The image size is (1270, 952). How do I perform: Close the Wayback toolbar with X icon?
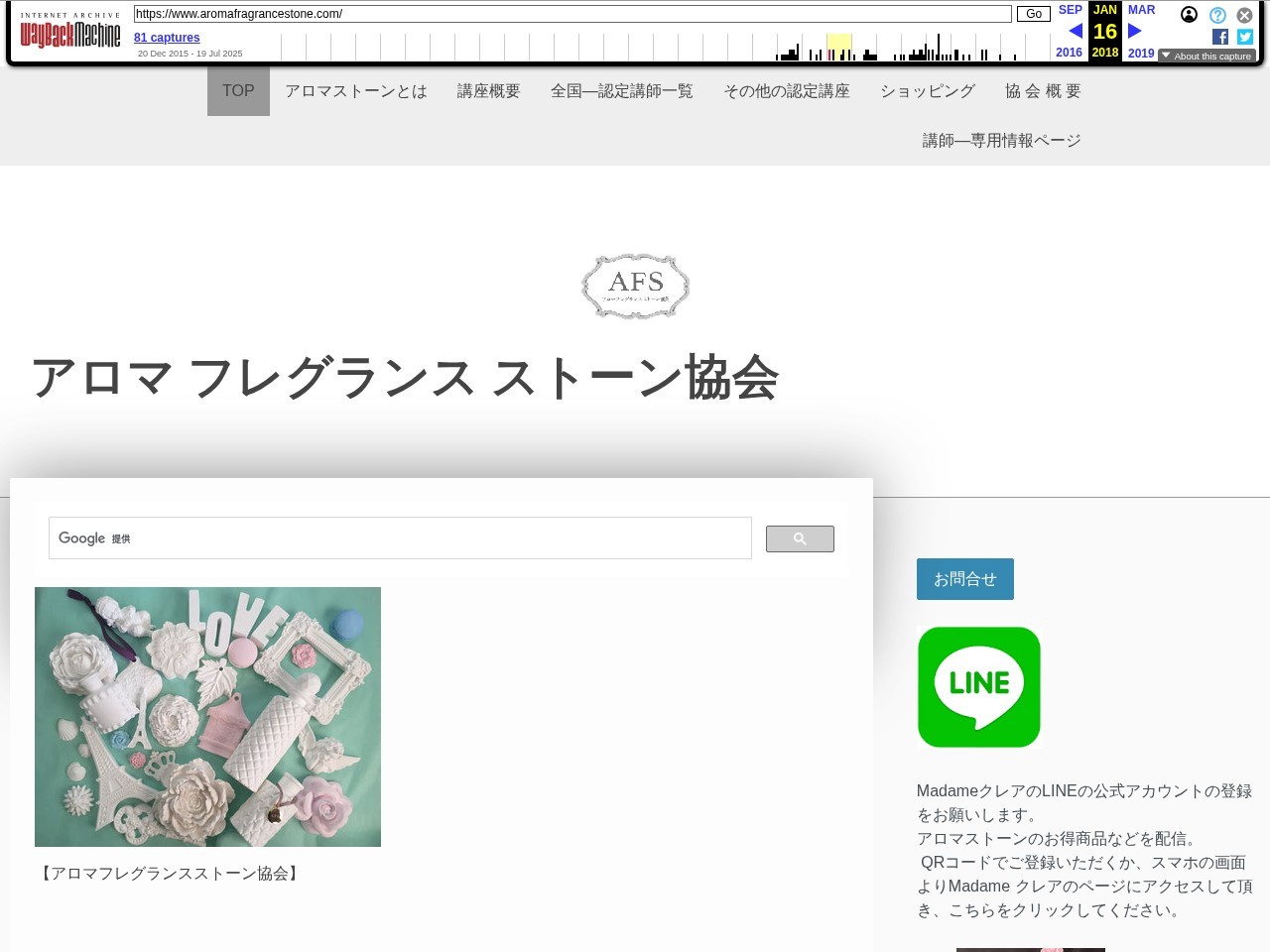[x=1244, y=15]
